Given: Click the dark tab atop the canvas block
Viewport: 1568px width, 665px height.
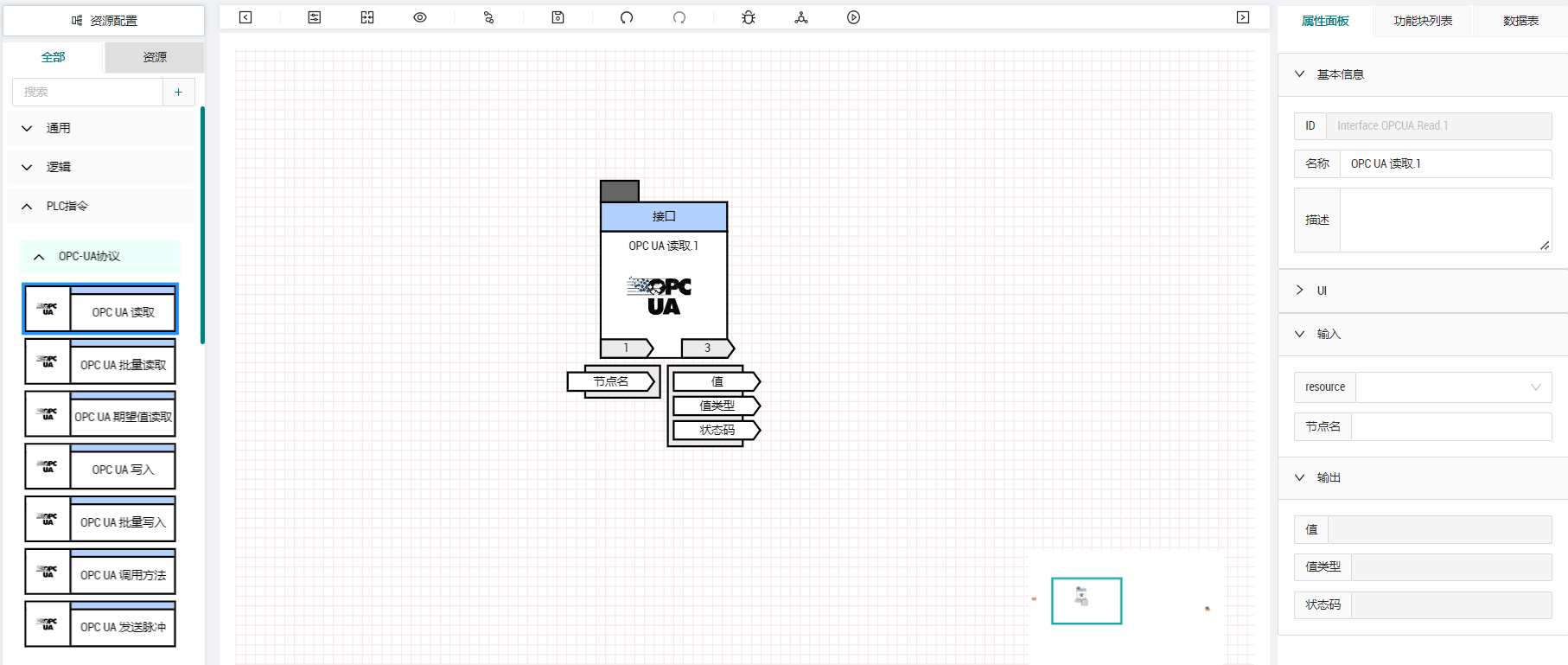Looking at the screenshot, I should click(620, 191).
